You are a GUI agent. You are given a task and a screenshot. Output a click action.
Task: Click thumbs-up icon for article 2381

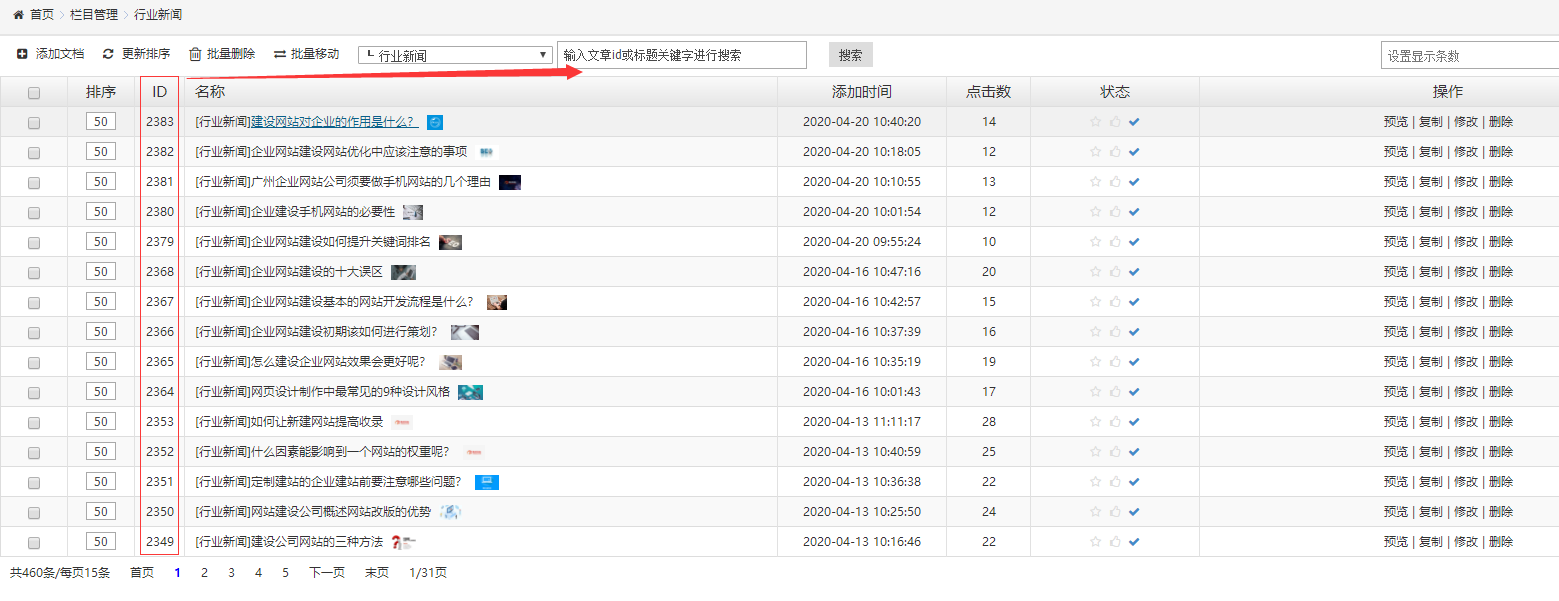[1115, 182]
